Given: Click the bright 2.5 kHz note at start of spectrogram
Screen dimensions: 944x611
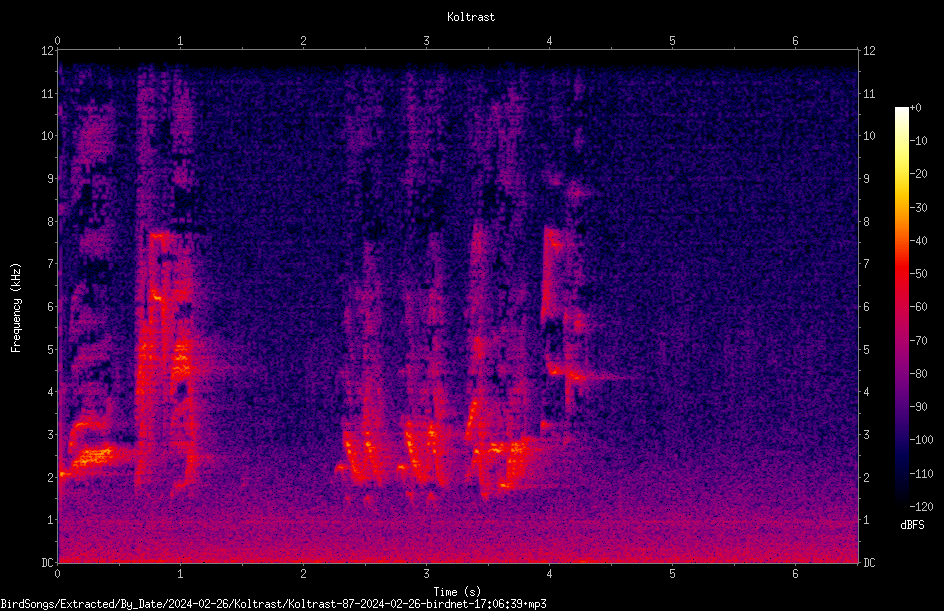Looking at the screenshot, I should (x=93, y=457).
